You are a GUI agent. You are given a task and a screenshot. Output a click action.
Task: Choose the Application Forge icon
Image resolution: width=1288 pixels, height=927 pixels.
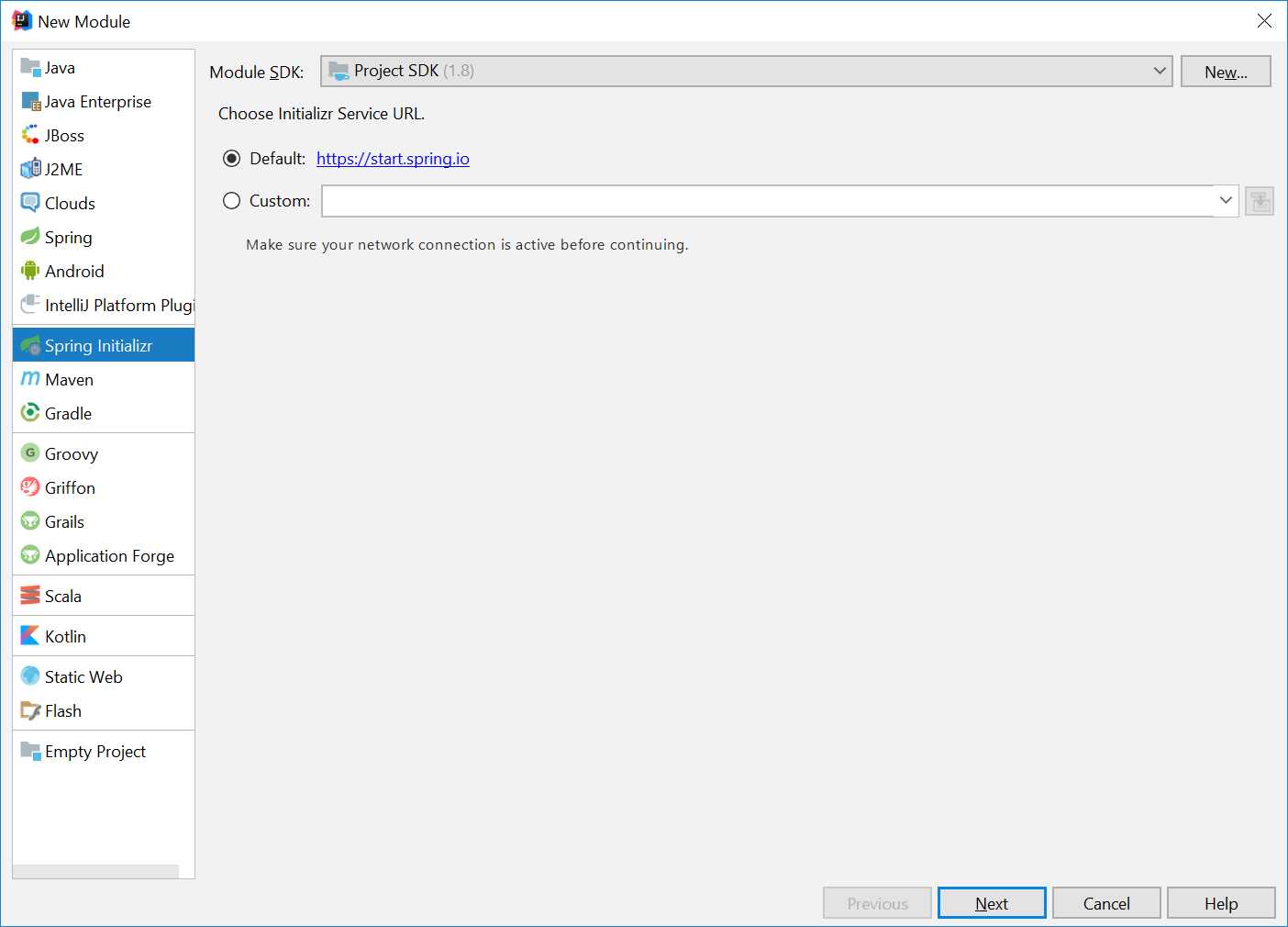tap(30, 555)
